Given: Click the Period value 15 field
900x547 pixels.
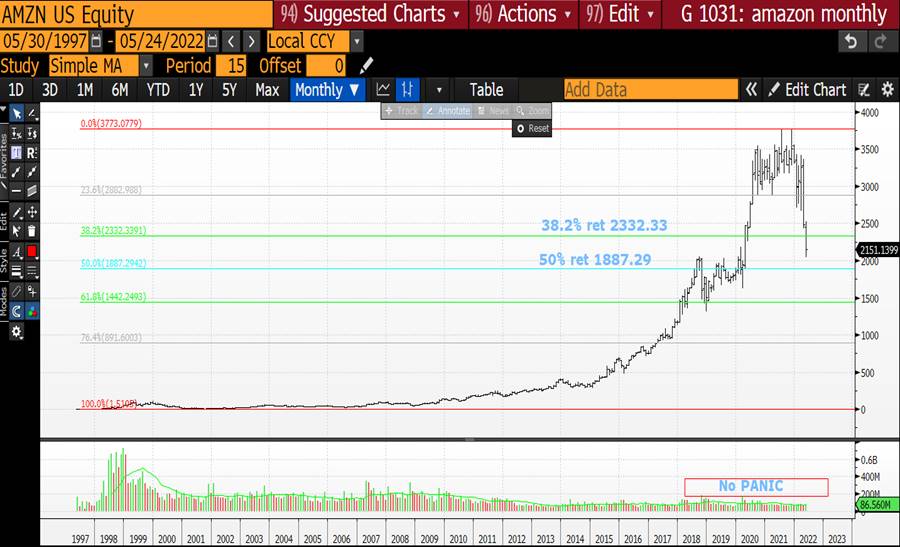Looking at the screenshot, I should (x=231, y=65).
